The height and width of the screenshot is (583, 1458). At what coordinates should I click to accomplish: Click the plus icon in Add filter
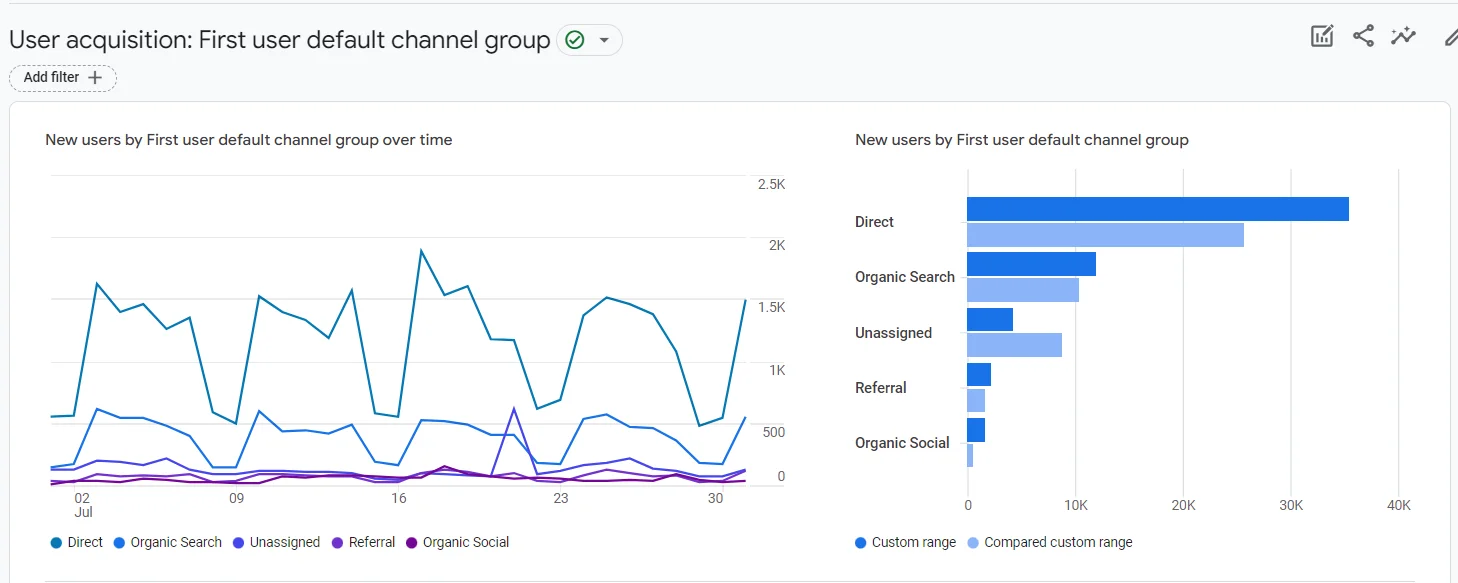[x=96, y=78]
